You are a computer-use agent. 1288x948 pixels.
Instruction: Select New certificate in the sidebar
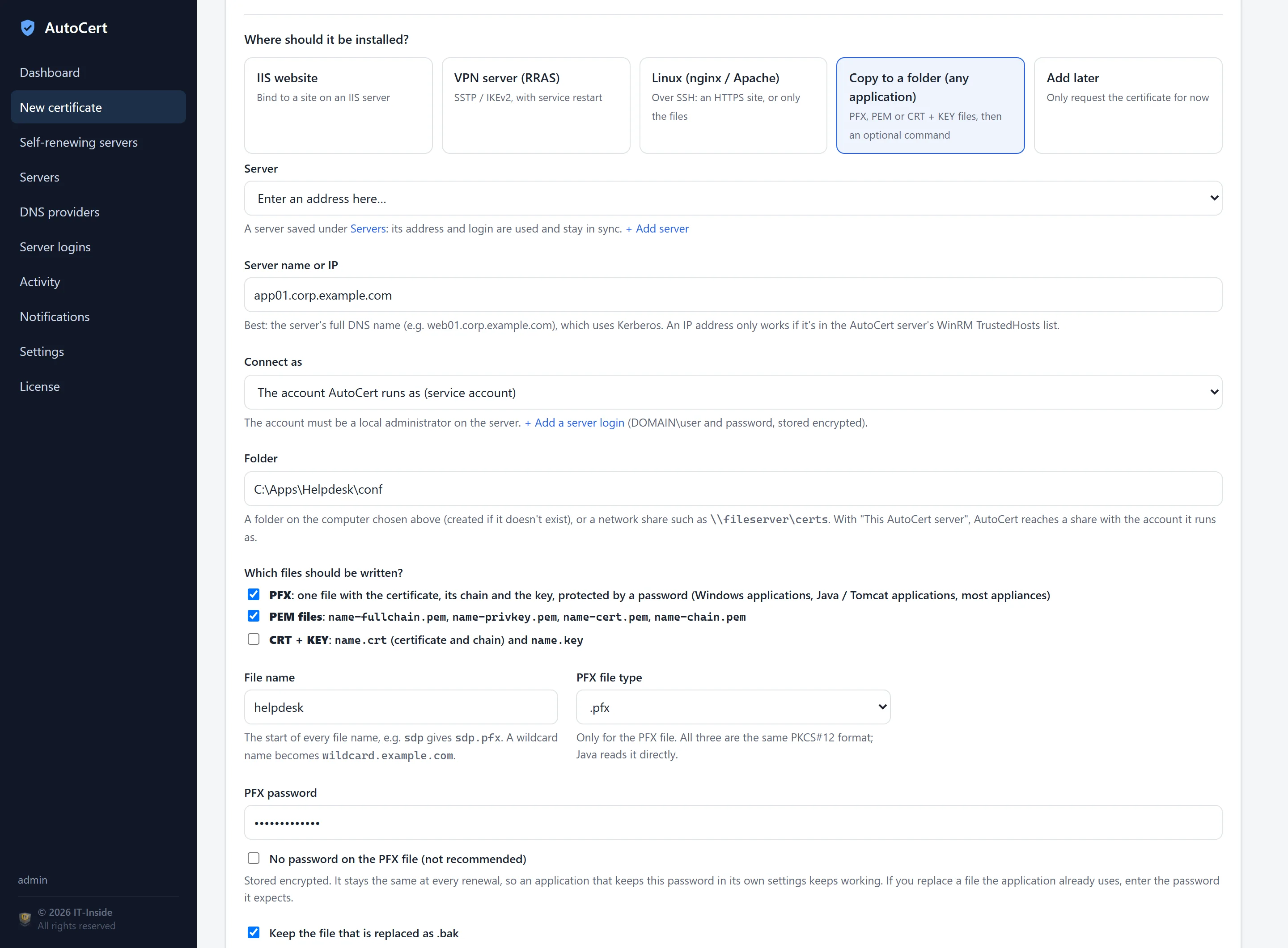click(x=98, y=107)
